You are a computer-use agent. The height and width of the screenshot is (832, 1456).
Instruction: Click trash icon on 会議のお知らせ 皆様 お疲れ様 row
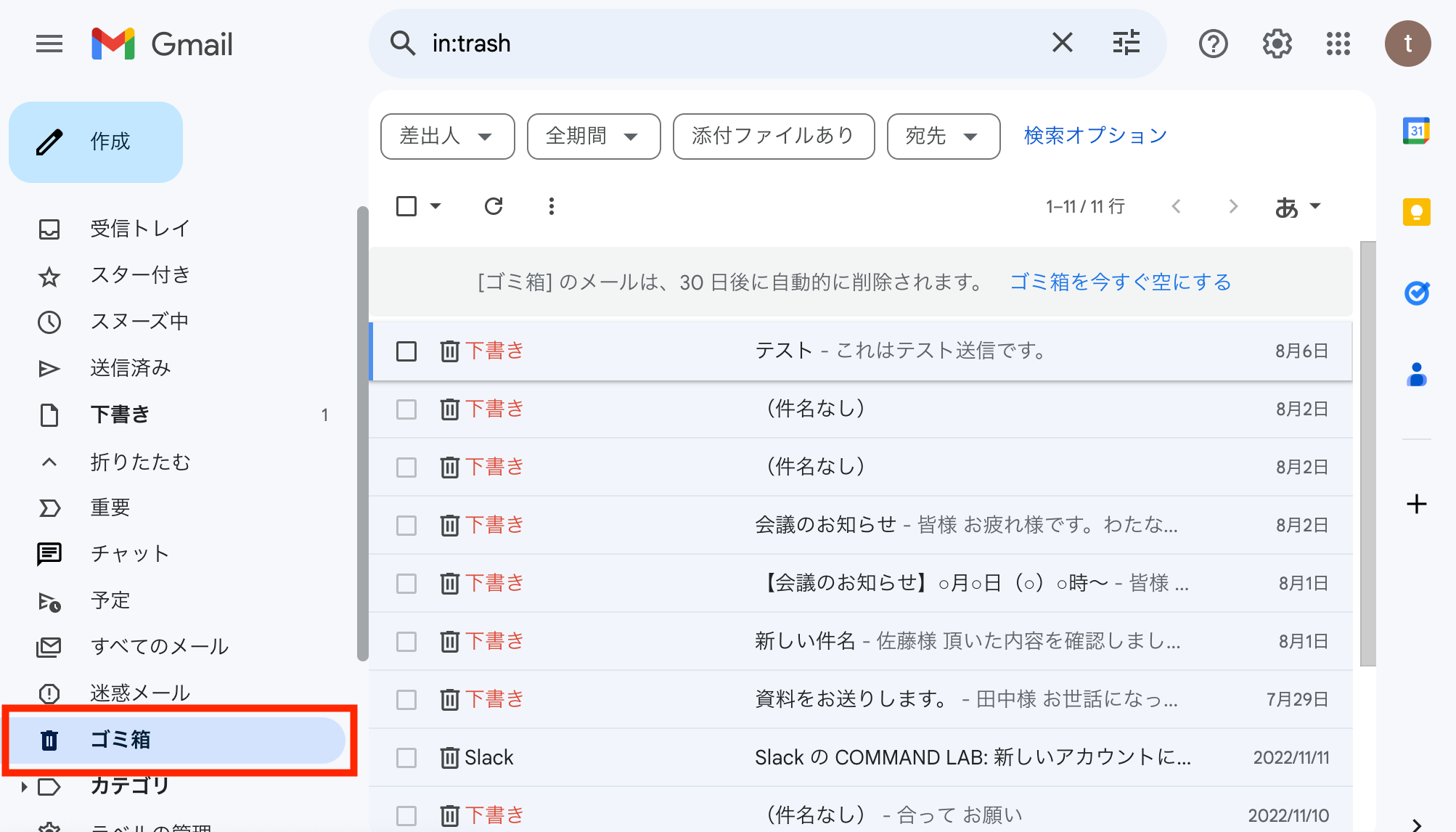(450, 526)
